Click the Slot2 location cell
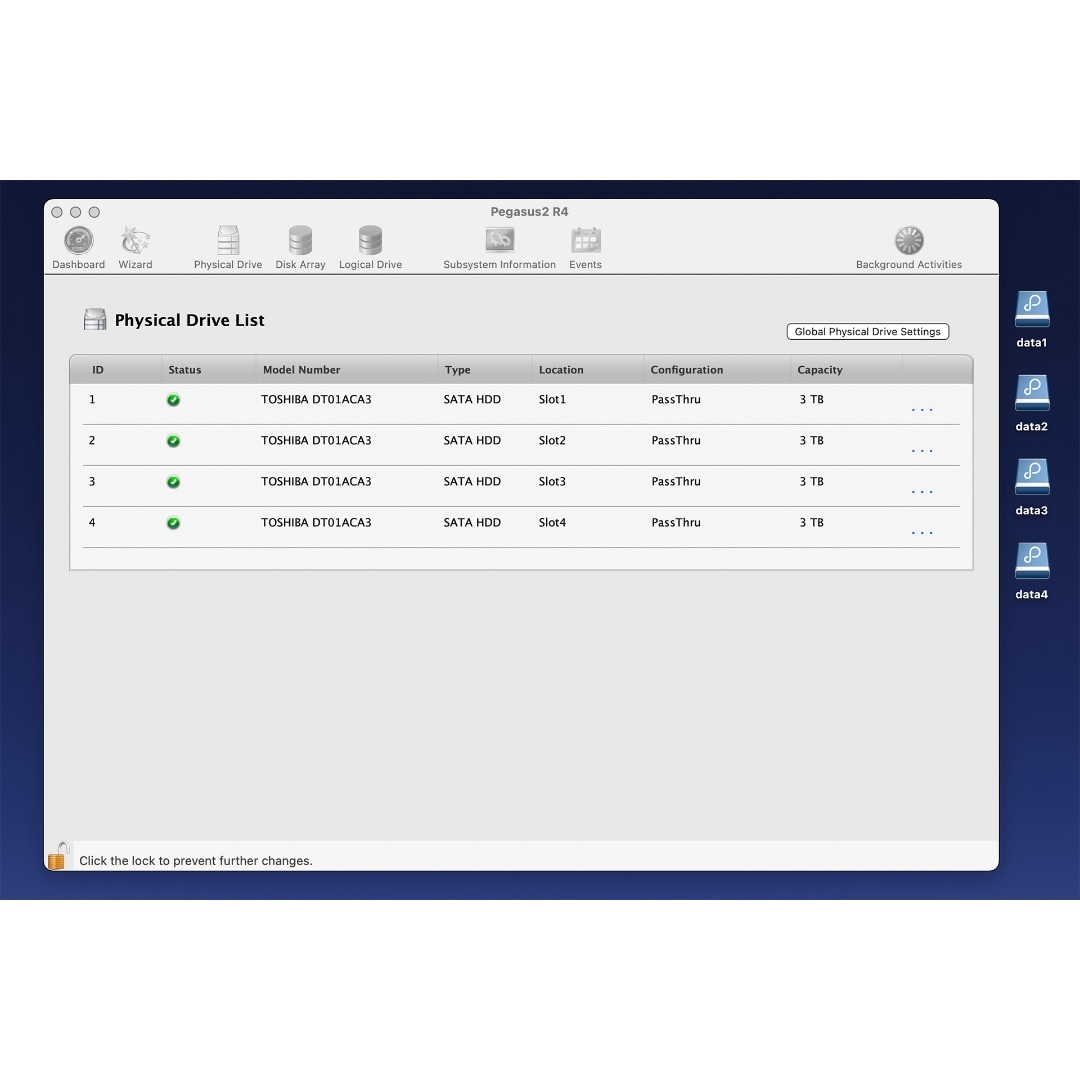Screen dimensions: 1080x1080 coord(552,441)
